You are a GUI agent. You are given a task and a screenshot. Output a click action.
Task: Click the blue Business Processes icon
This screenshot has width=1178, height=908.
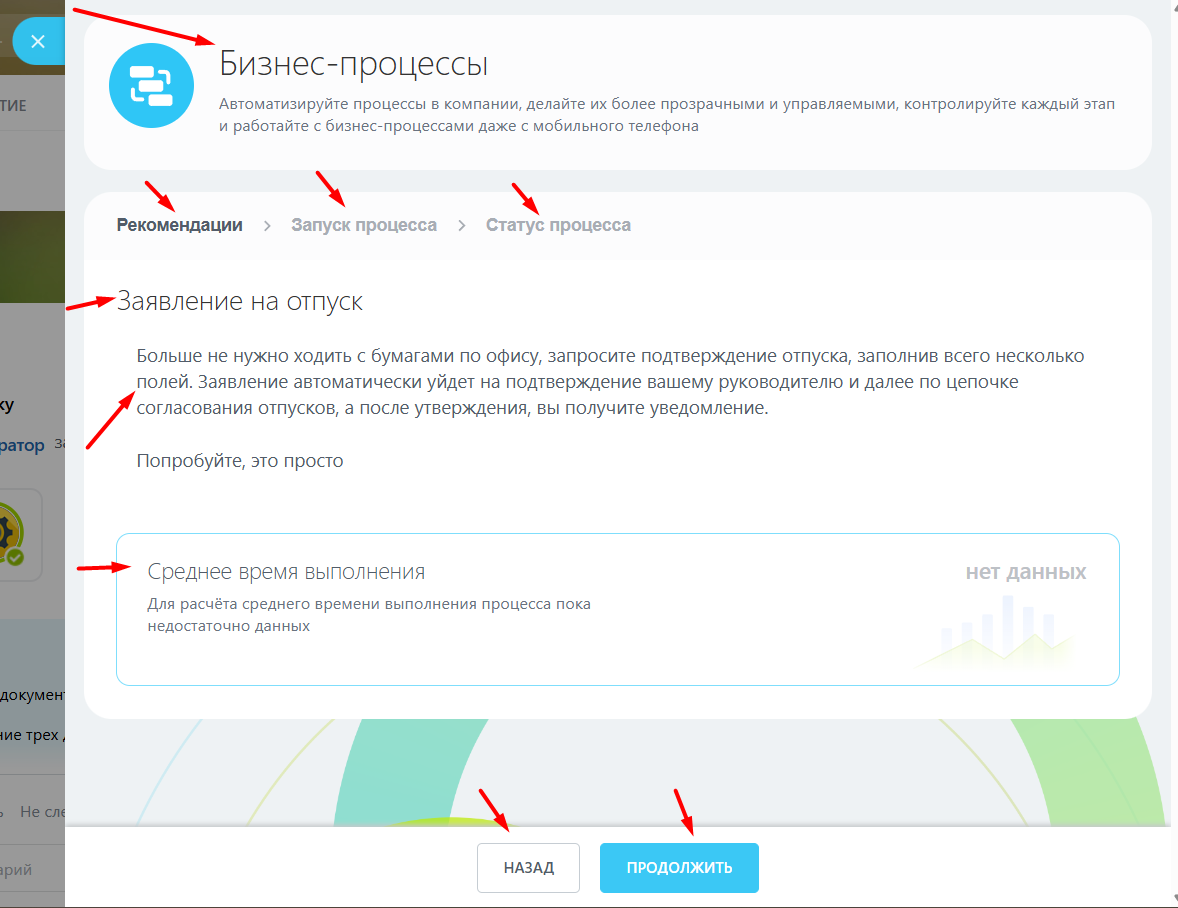[151, 85]
